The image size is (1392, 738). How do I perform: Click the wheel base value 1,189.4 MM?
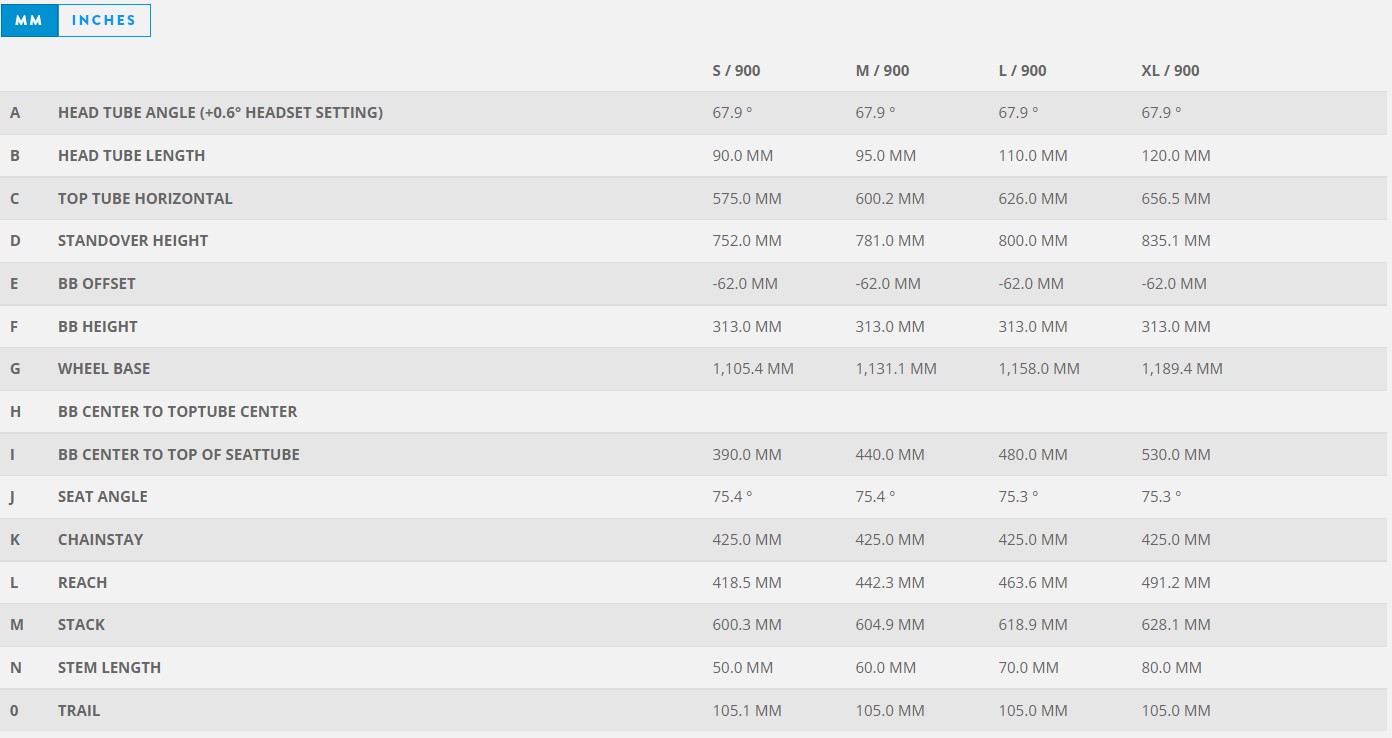1182,369
